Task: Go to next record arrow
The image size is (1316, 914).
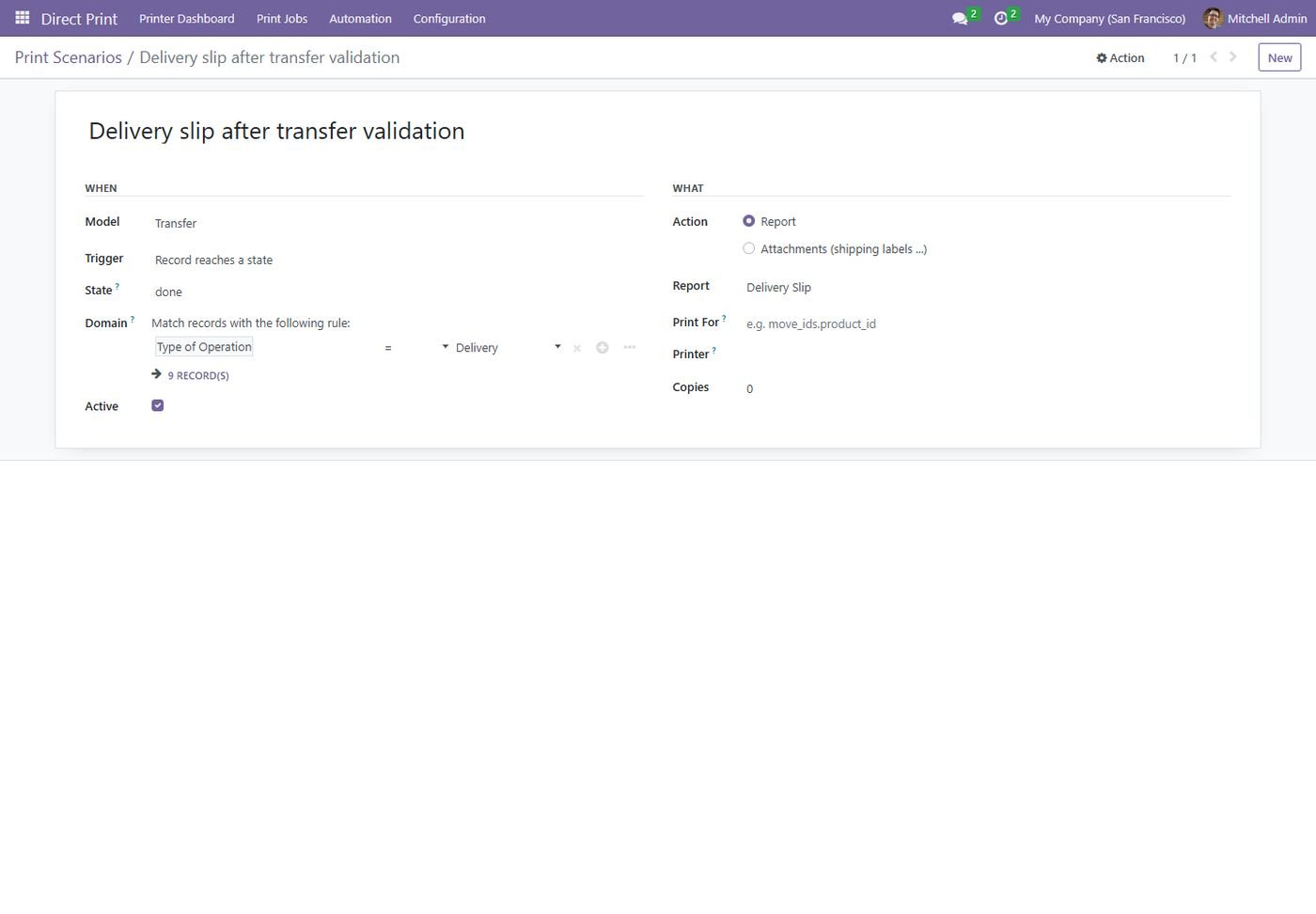Action: click(x=1233, y=57)
